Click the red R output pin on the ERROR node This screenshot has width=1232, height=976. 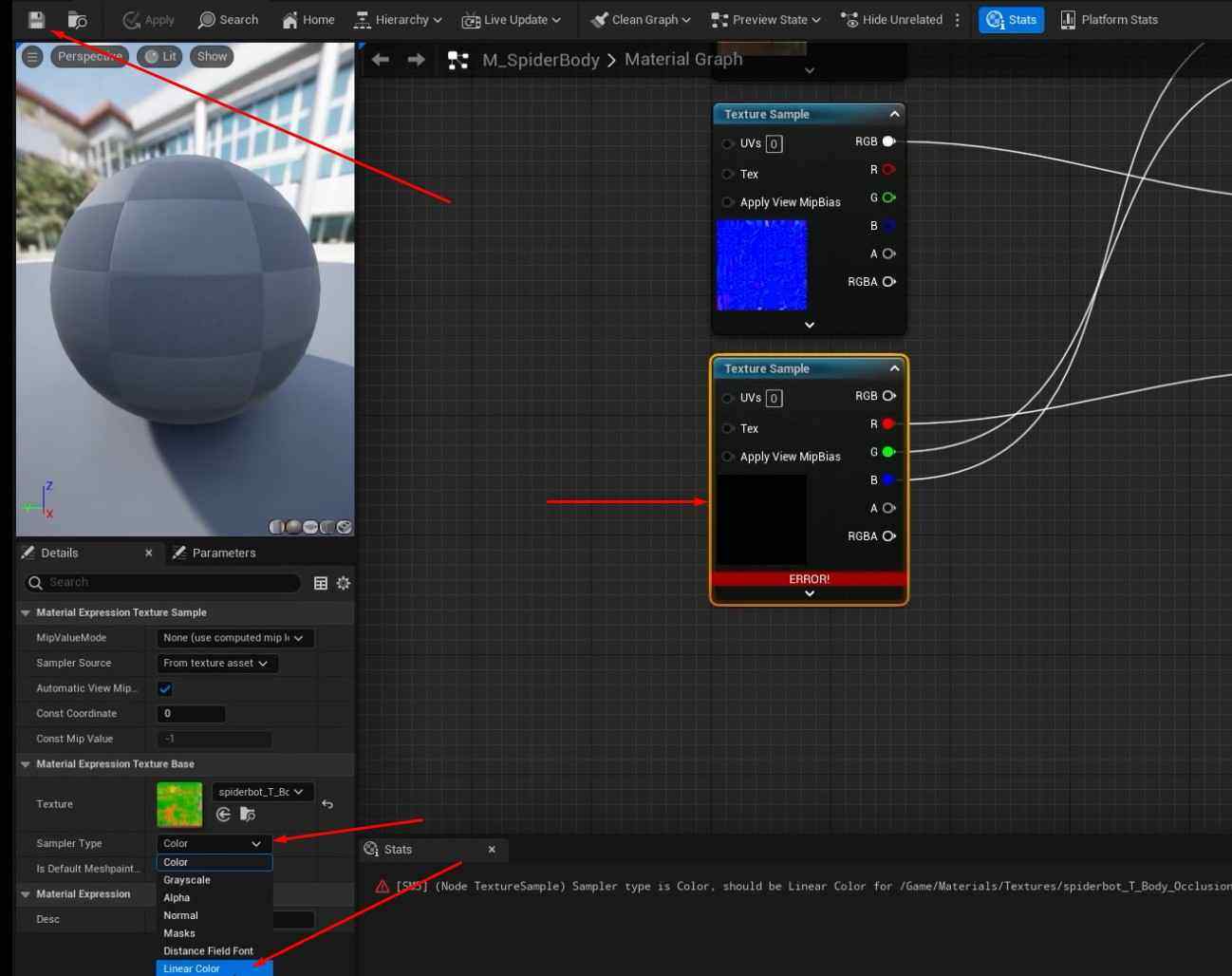(888, 424)
